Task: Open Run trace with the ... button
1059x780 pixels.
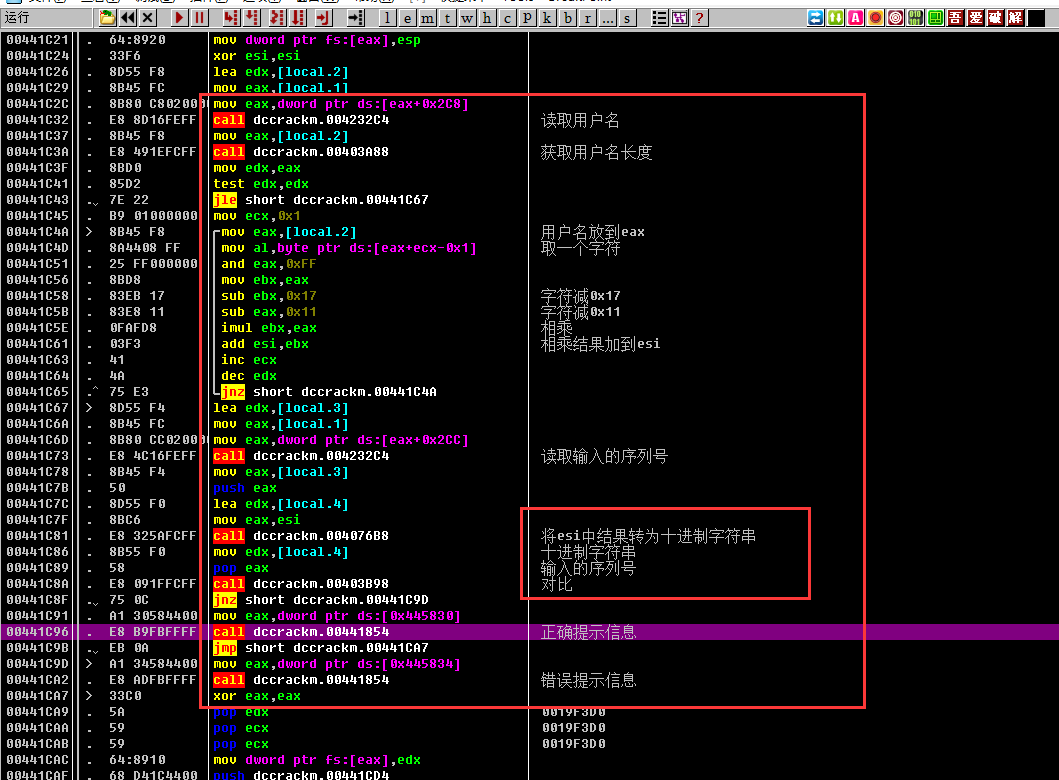Action: (607, 18)
